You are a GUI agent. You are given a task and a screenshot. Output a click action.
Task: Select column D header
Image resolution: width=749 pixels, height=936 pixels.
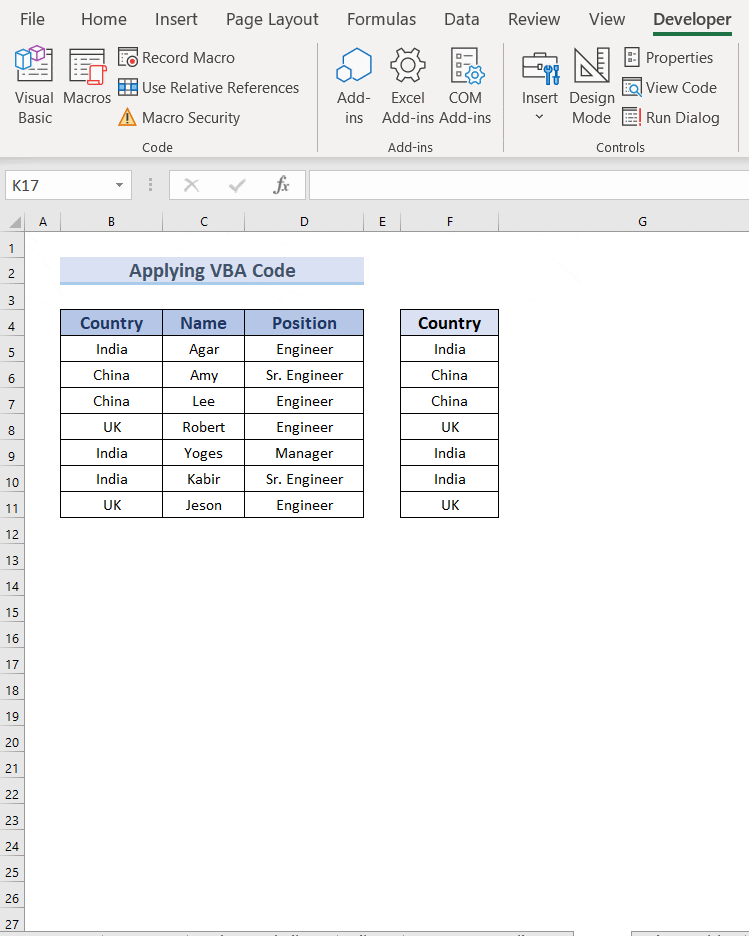coord(304,221)
